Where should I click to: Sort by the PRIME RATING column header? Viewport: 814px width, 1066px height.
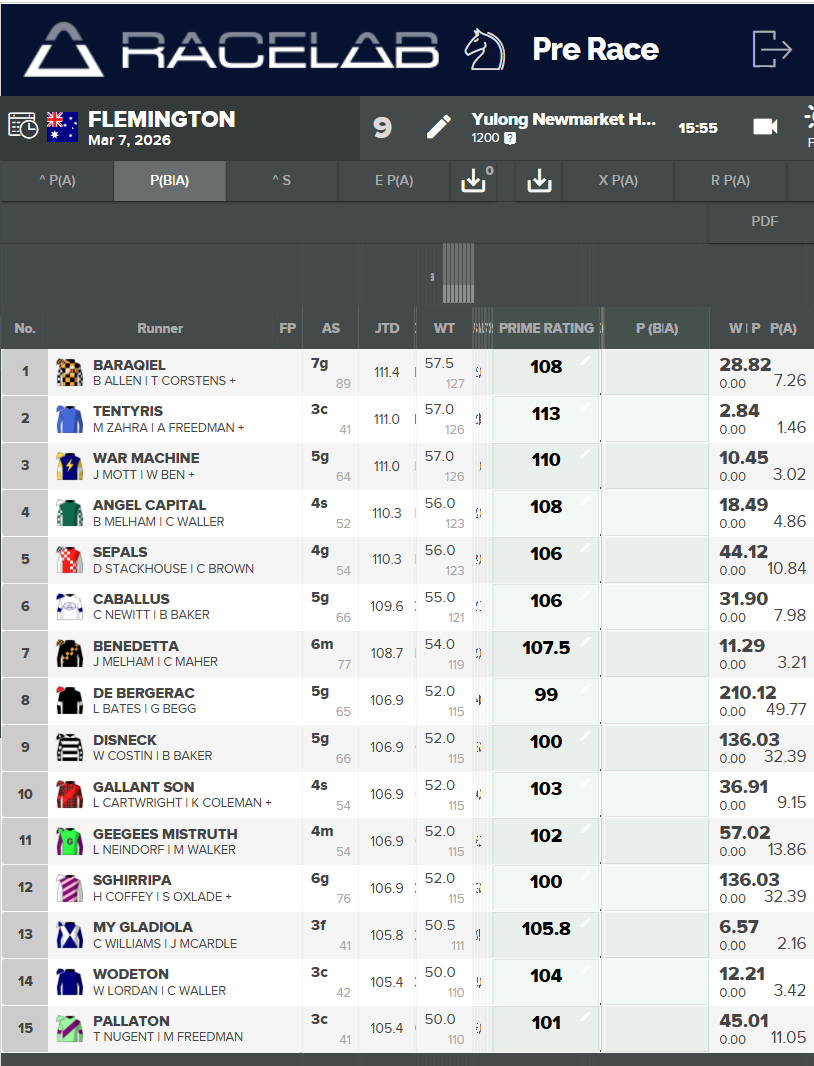[546, 328]
